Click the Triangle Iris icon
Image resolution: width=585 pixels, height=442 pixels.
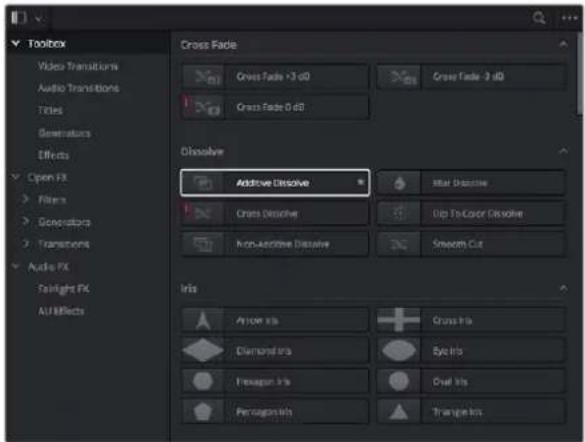click(399, 412)
